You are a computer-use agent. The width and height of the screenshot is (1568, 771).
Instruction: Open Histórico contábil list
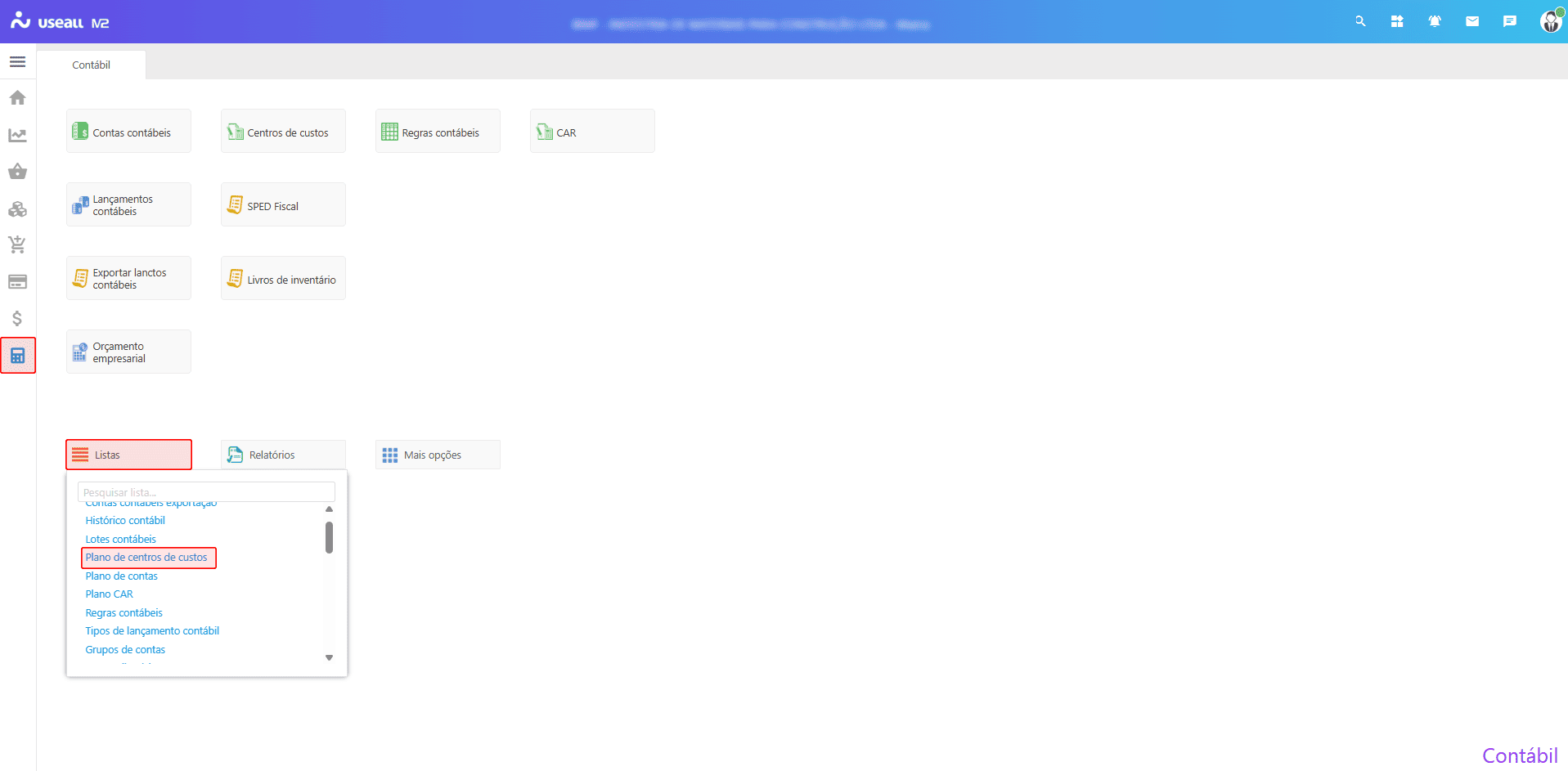125,521
